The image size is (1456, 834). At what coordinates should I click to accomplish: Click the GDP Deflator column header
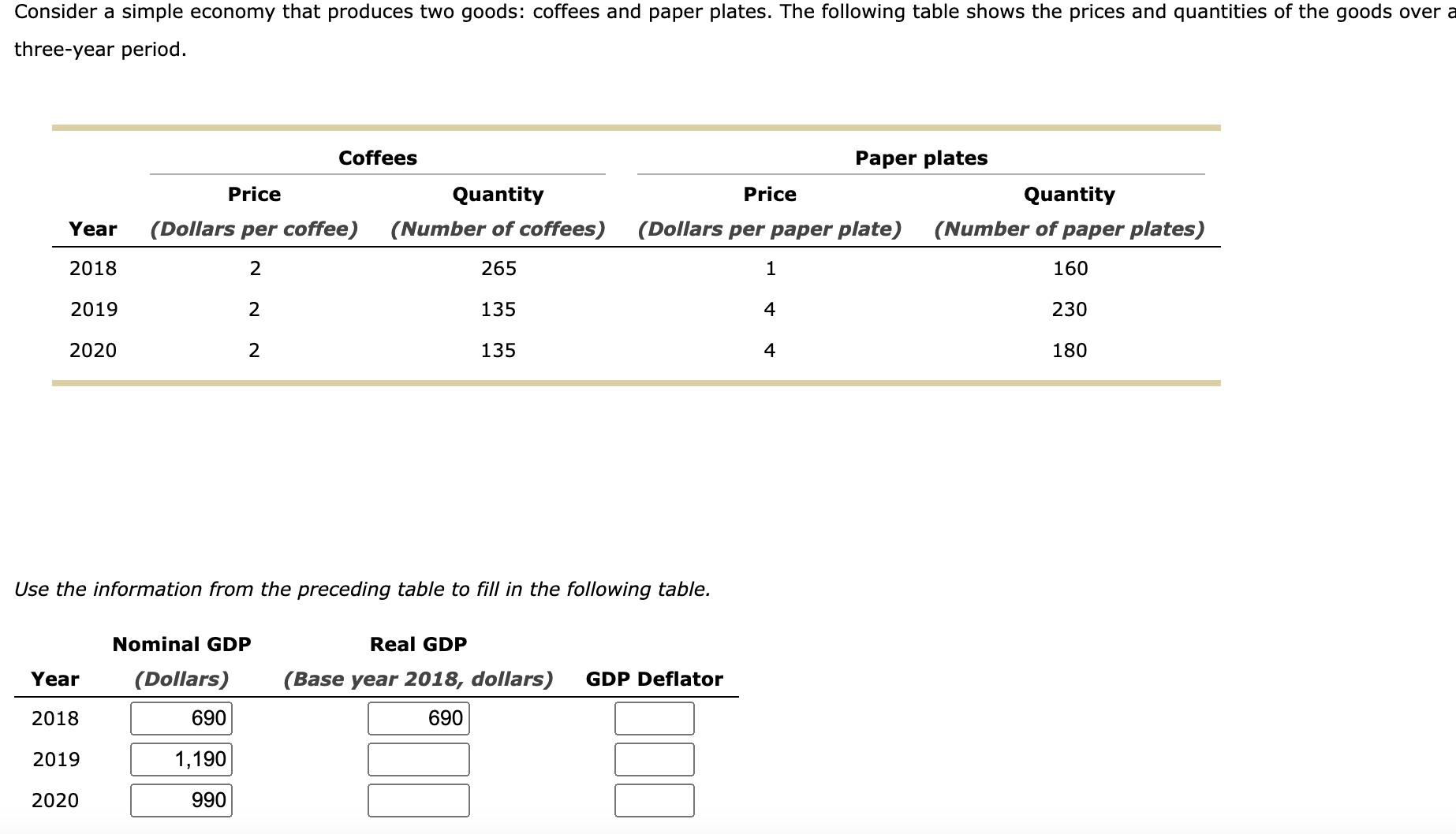[x=653, y=677]
